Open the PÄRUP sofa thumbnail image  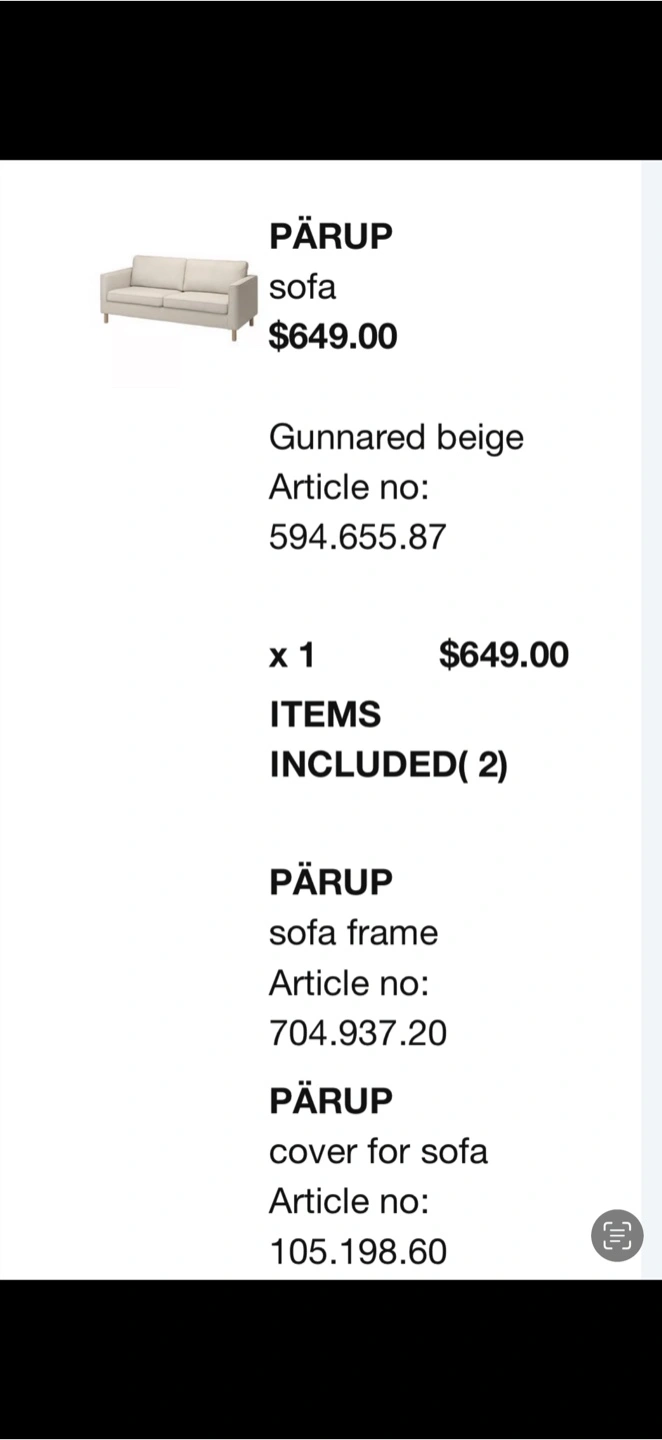pos(176,298)
